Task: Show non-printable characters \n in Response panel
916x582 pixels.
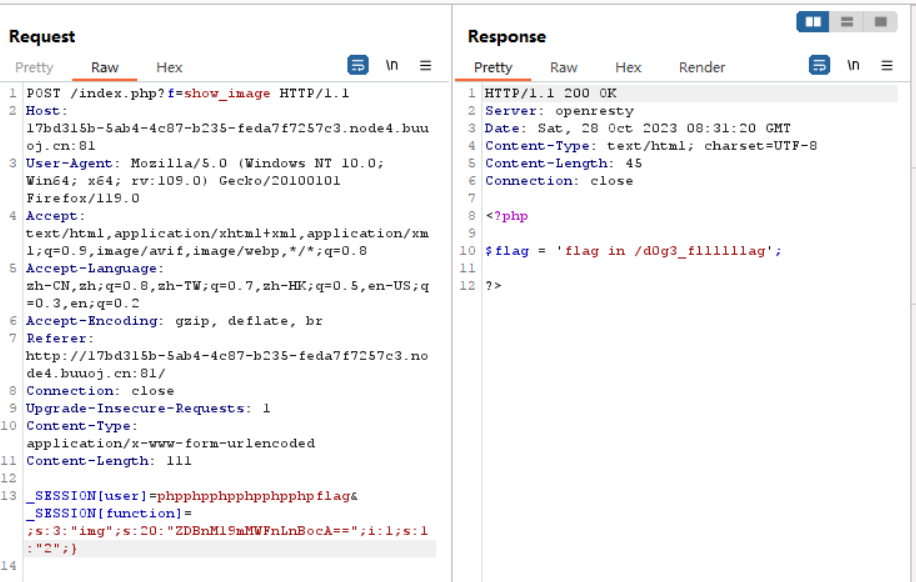Action: click(853, 65)
